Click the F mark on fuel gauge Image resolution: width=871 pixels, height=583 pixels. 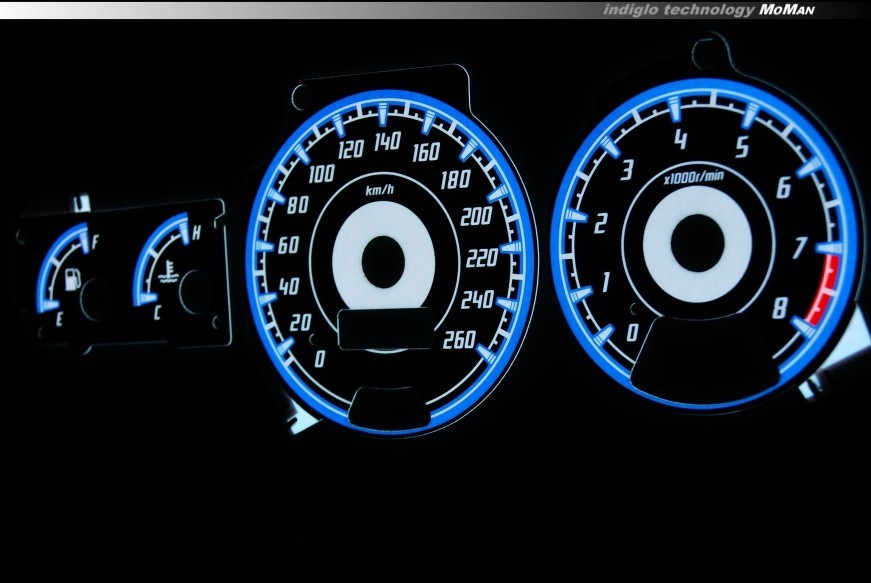pos(95,241)
